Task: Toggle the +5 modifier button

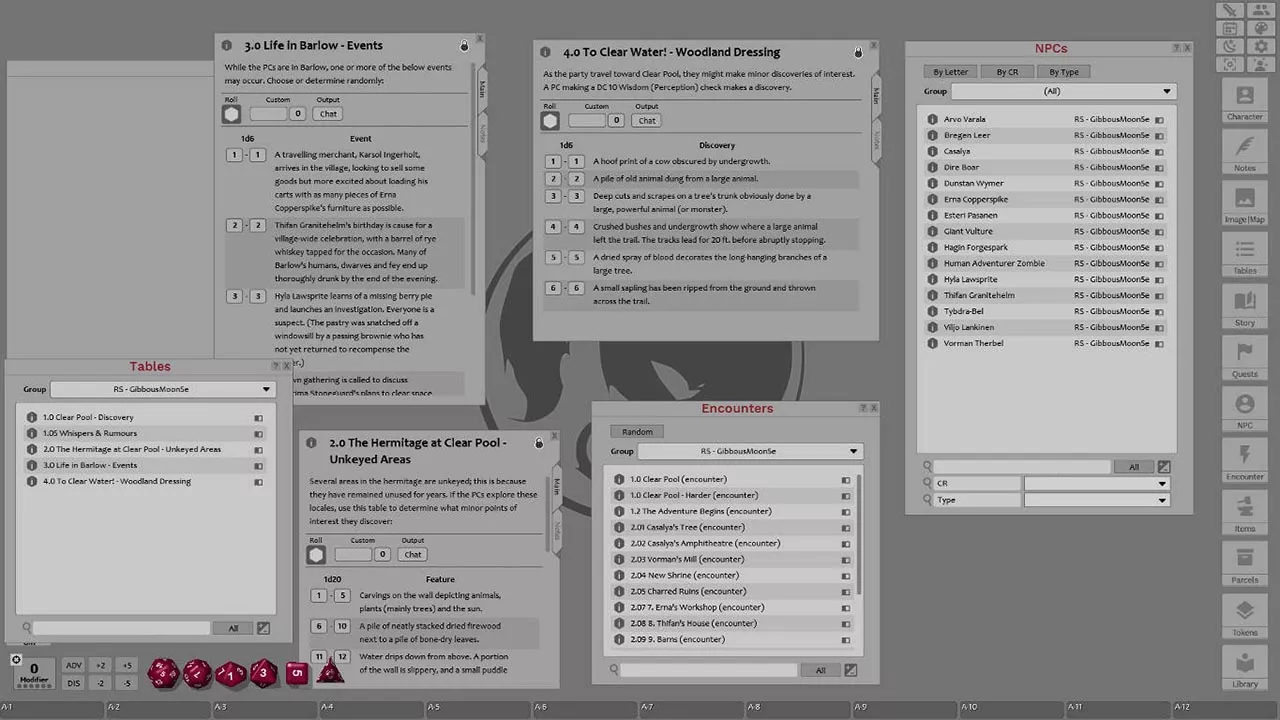Action: click(x=126, y=665)
